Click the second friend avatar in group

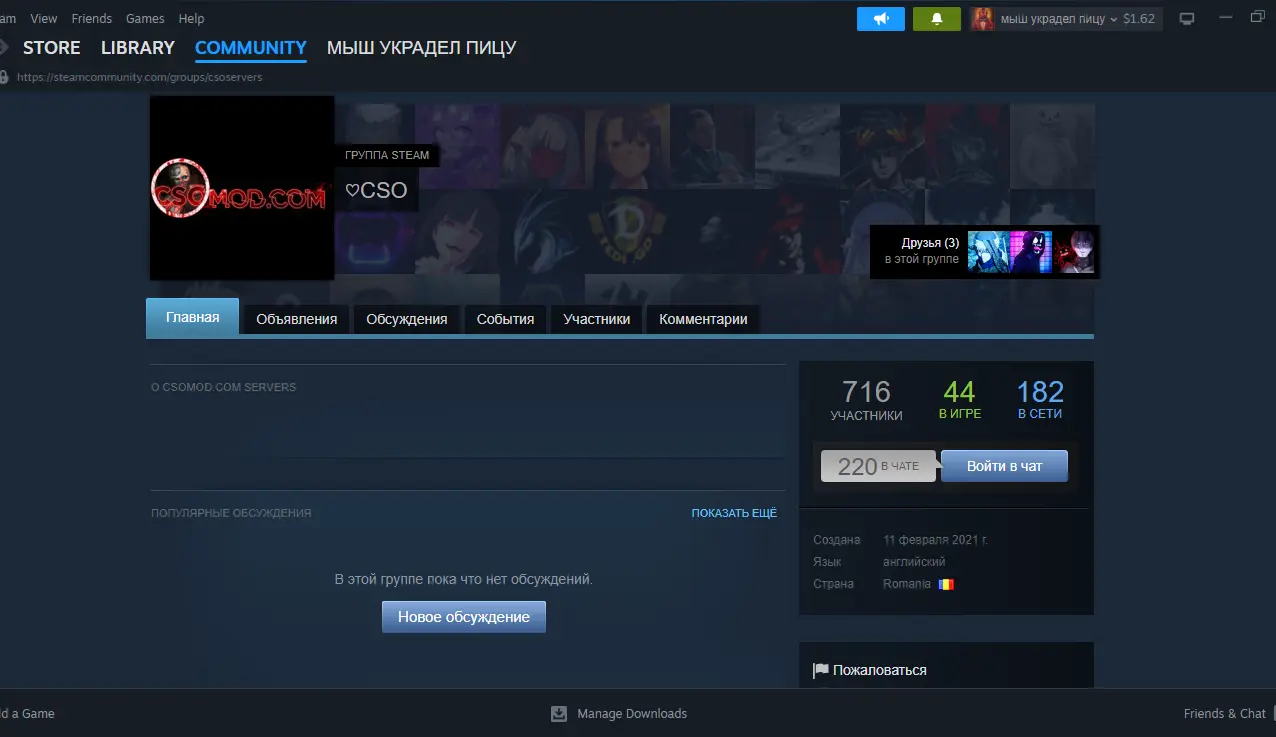pos(1031,252)
